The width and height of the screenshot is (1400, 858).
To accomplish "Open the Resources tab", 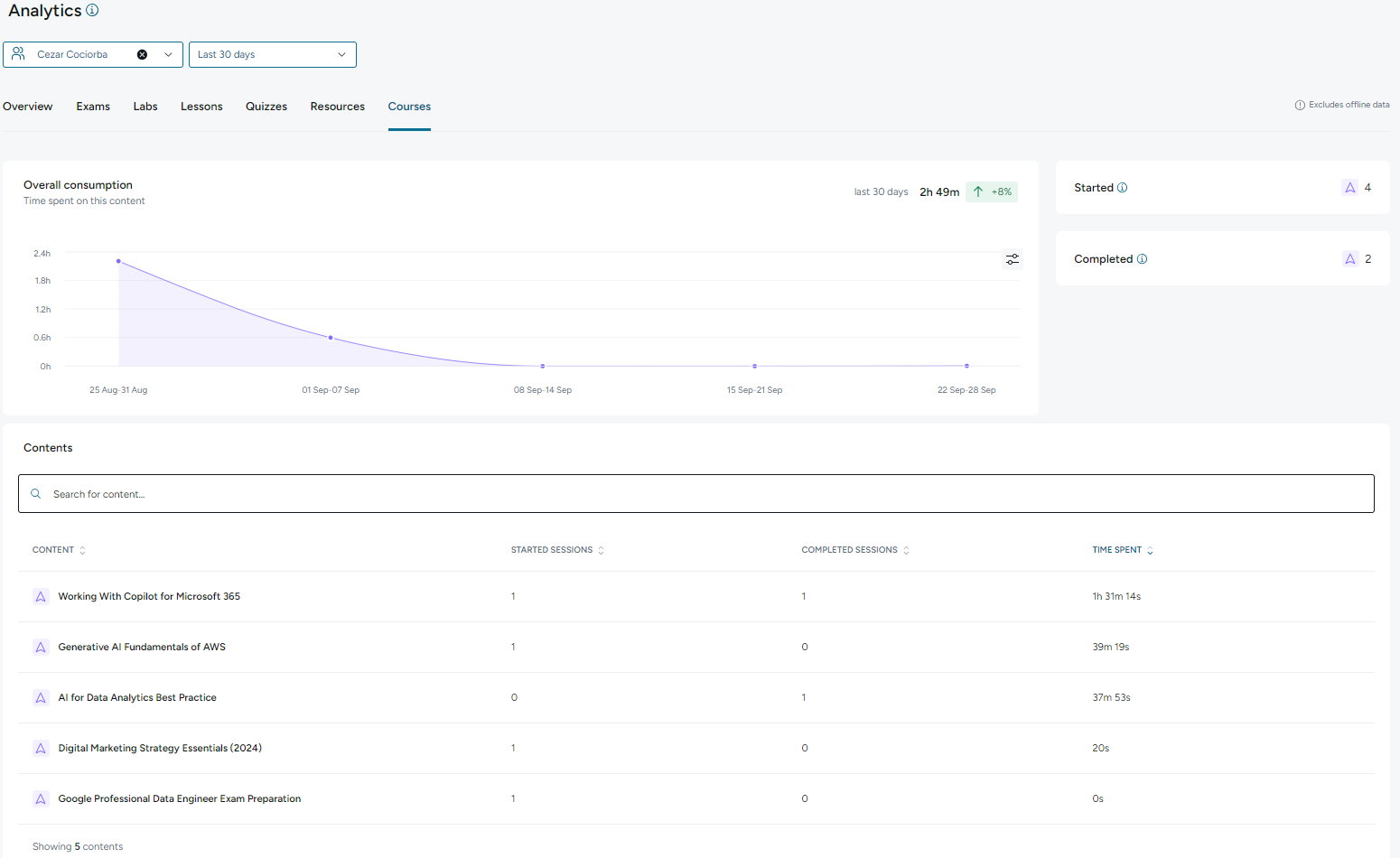I will (x=338, y=107).
